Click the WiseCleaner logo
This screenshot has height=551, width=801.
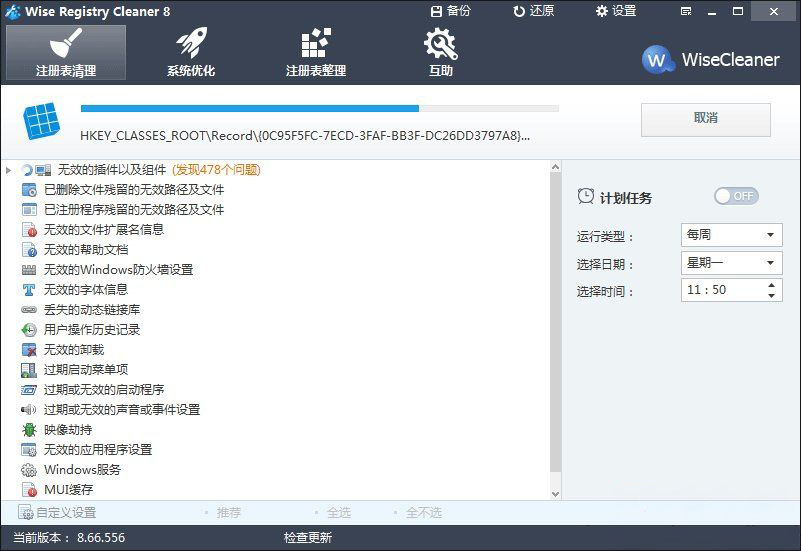click(711, 60)
